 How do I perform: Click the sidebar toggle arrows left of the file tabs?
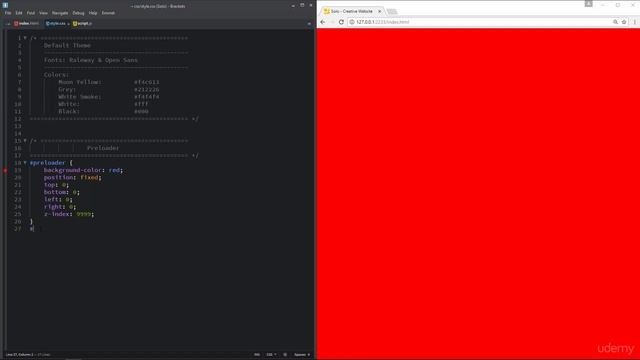click(8, 24)
